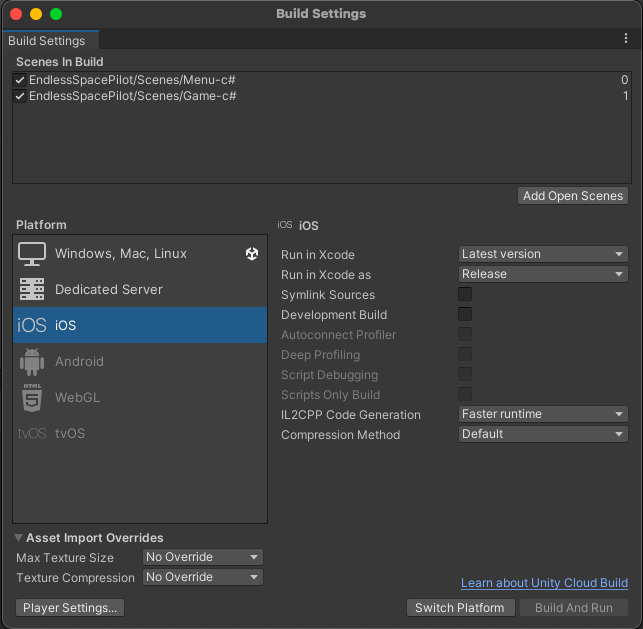Click the Dedicated Server rack icon
643x629 pixels.
pos(33,290)
